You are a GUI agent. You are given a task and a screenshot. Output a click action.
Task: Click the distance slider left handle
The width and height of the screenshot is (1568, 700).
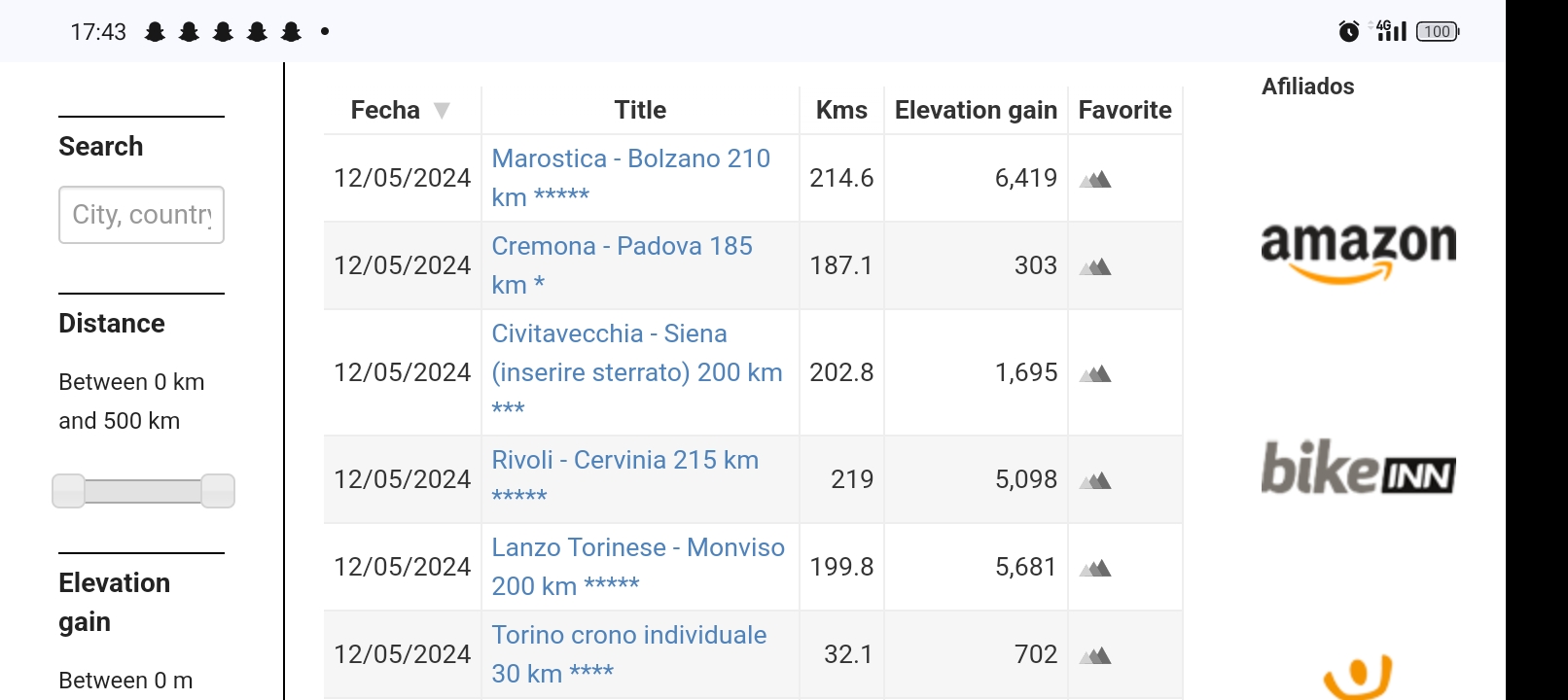click(x=68, y=491)
